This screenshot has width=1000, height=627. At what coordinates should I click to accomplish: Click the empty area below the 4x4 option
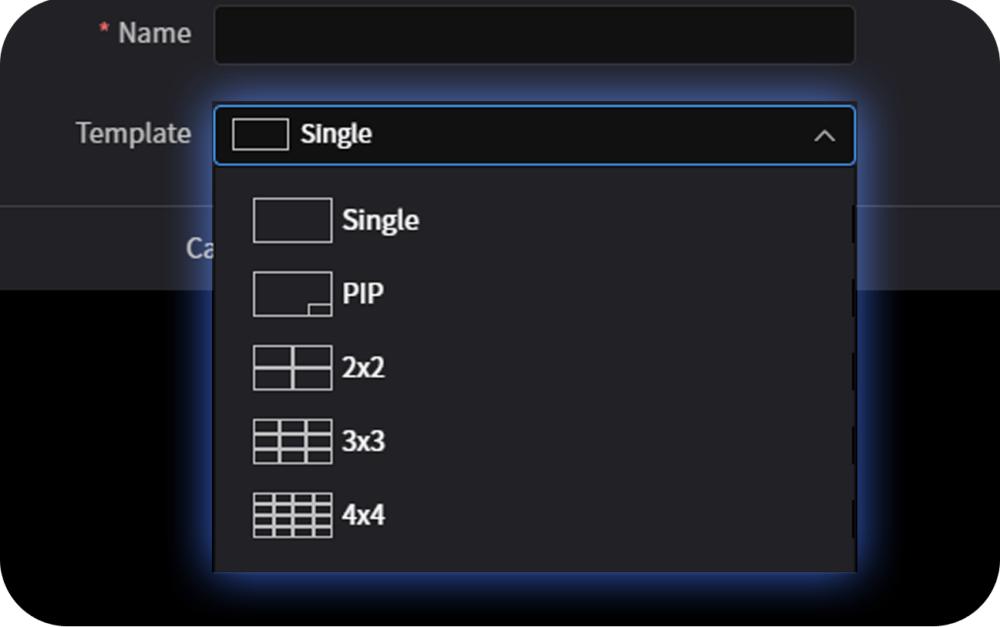534,555
